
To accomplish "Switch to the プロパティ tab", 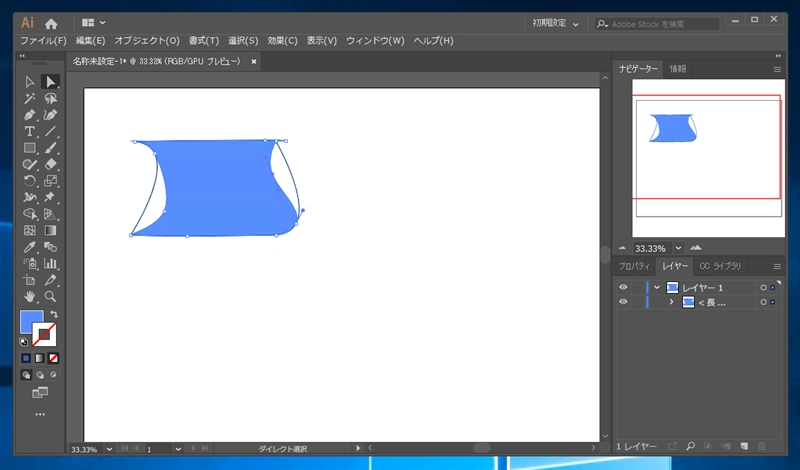I will tap(634, 266).
